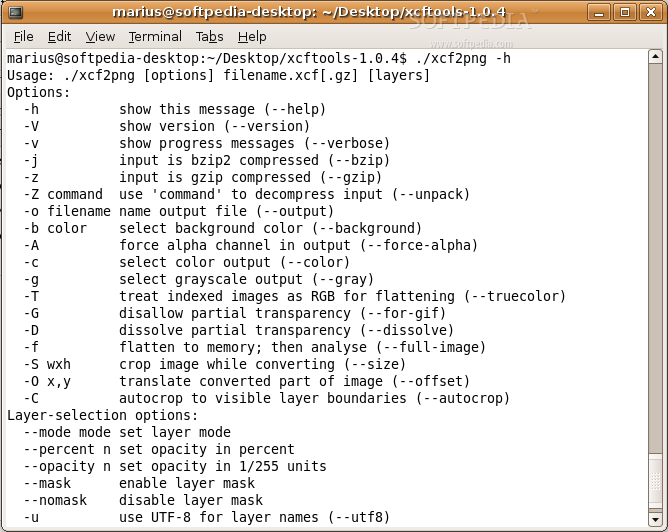
Task: Open the window menu icon in title bar
Action: click(x=13, y=11)
